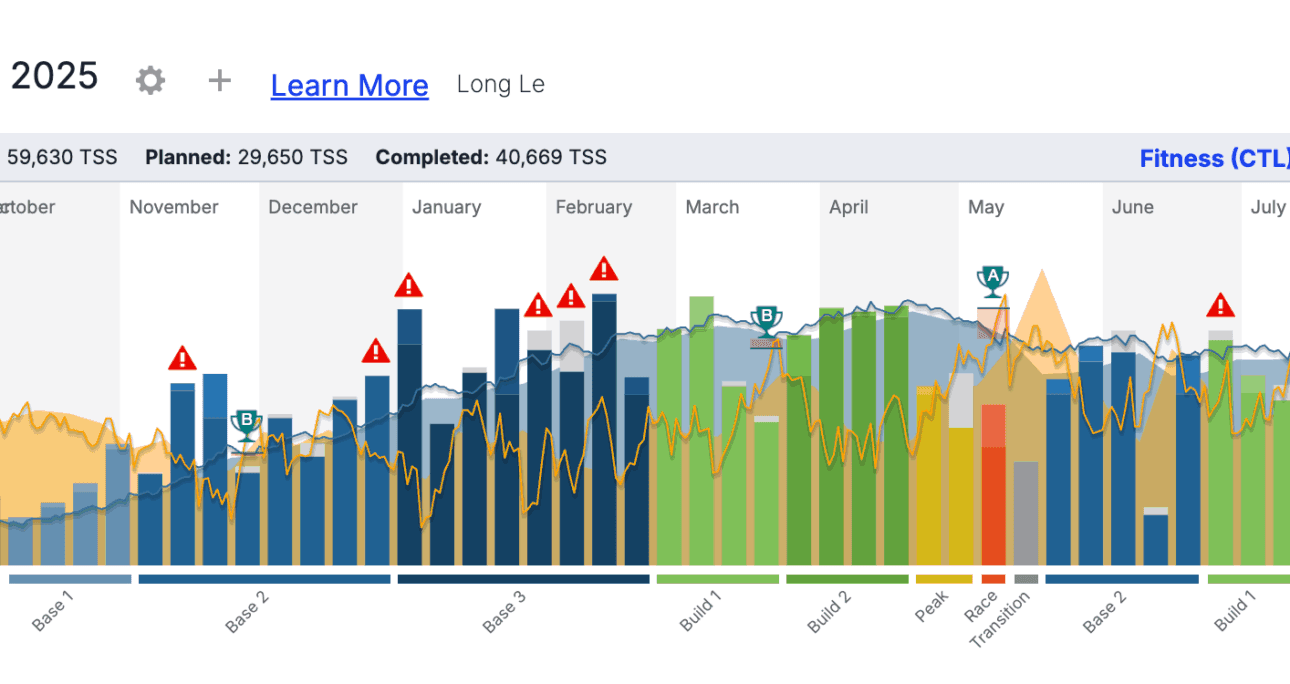Click the plus icon to add a new item
This screenshot has width=1290, height=684.
[218, 80]
